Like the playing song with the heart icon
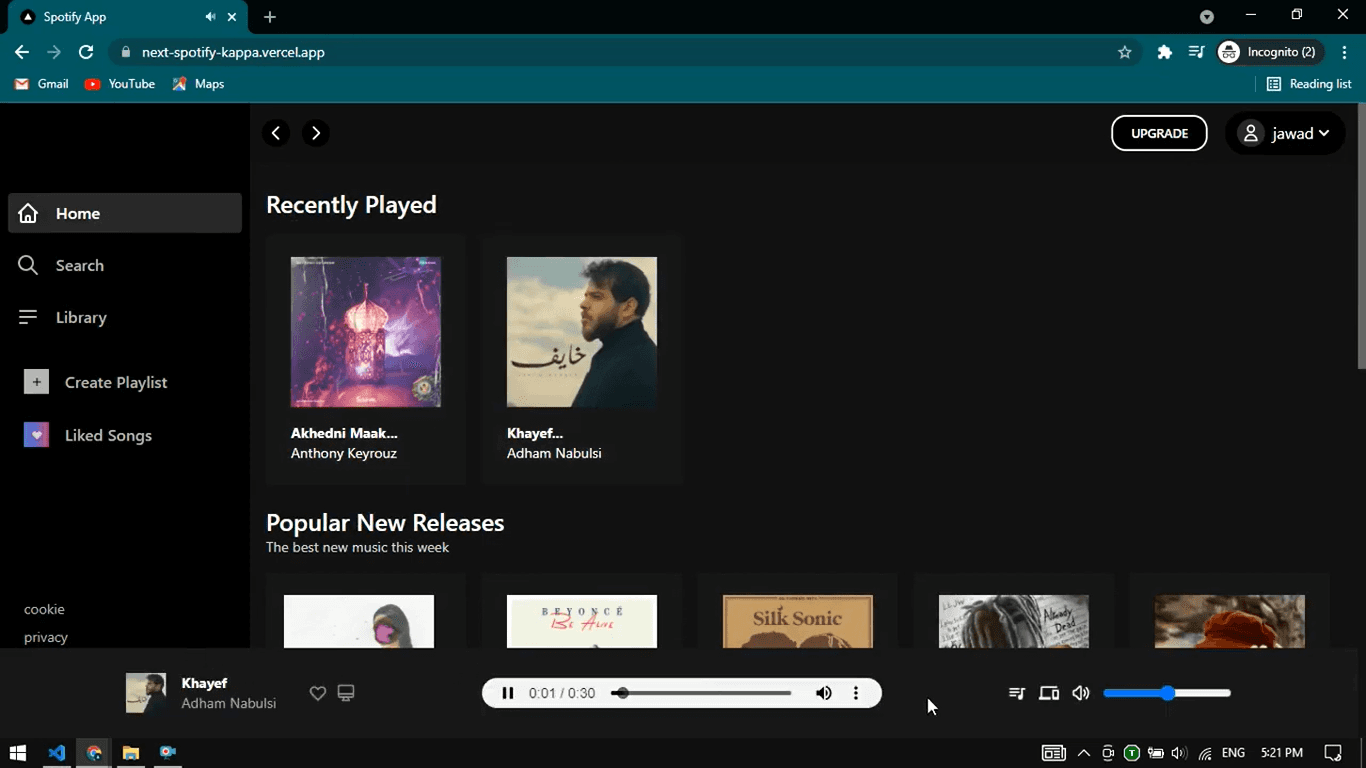 (318, 693)
